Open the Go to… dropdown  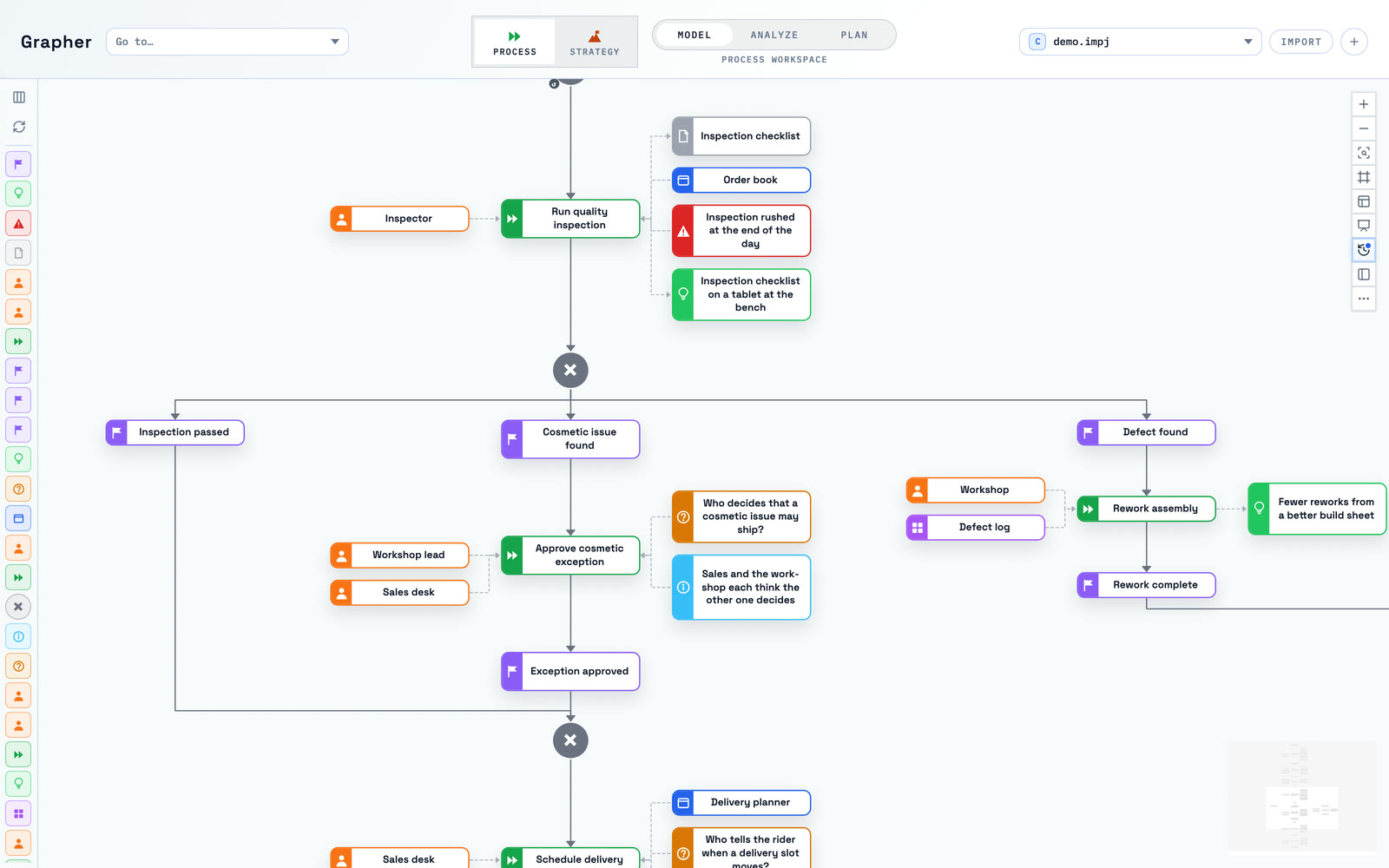click(227, 42)
